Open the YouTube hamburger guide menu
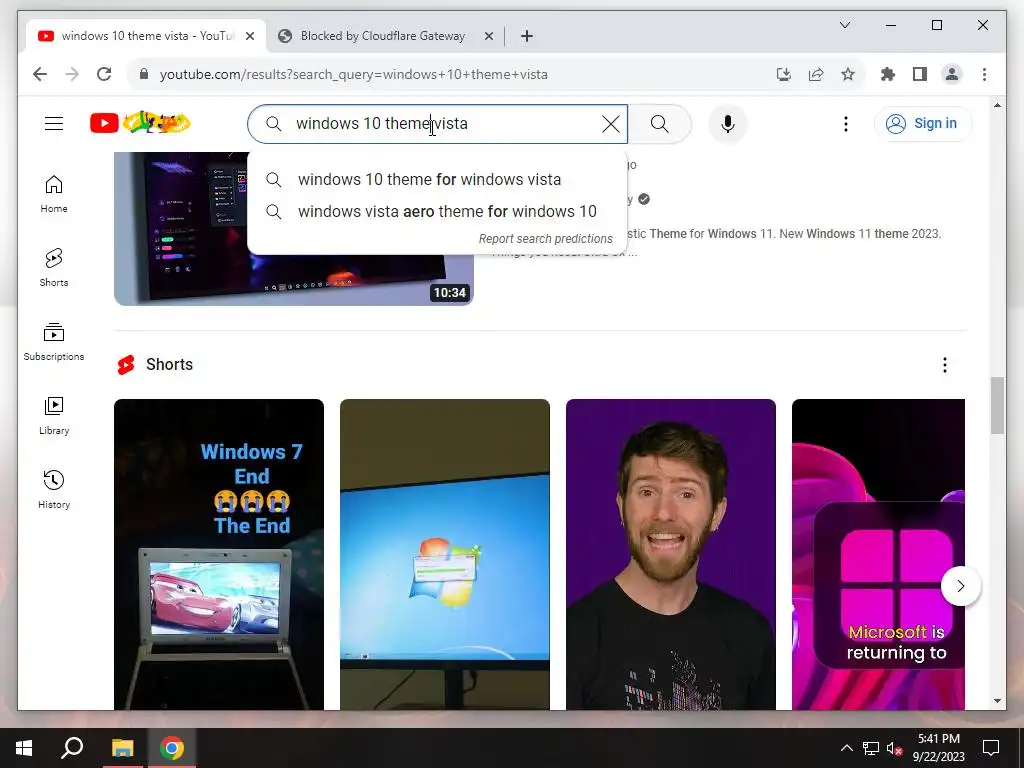Image resolution: width=1024 pixels, height=768 pixels. [x=54, y=123]
